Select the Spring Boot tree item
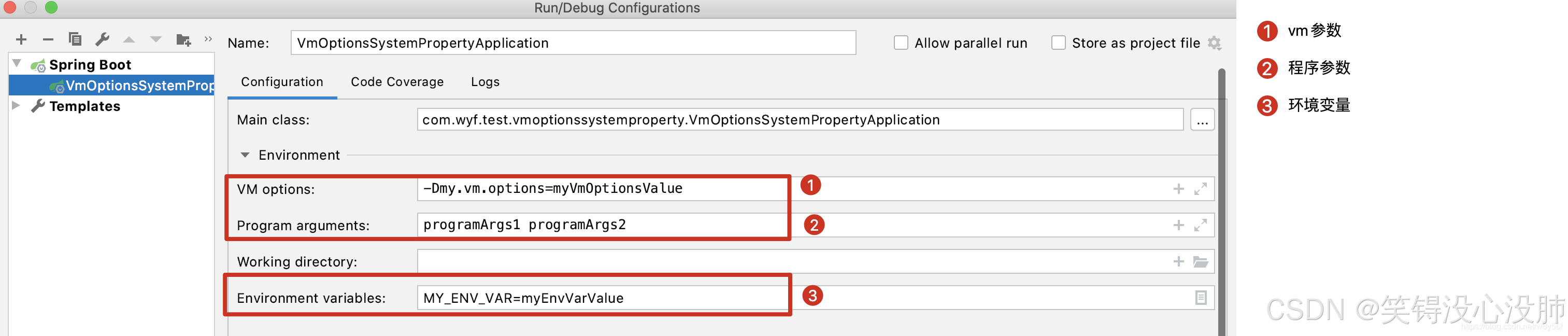This screenshot has height=336, width=1568. tap(90, 64)
